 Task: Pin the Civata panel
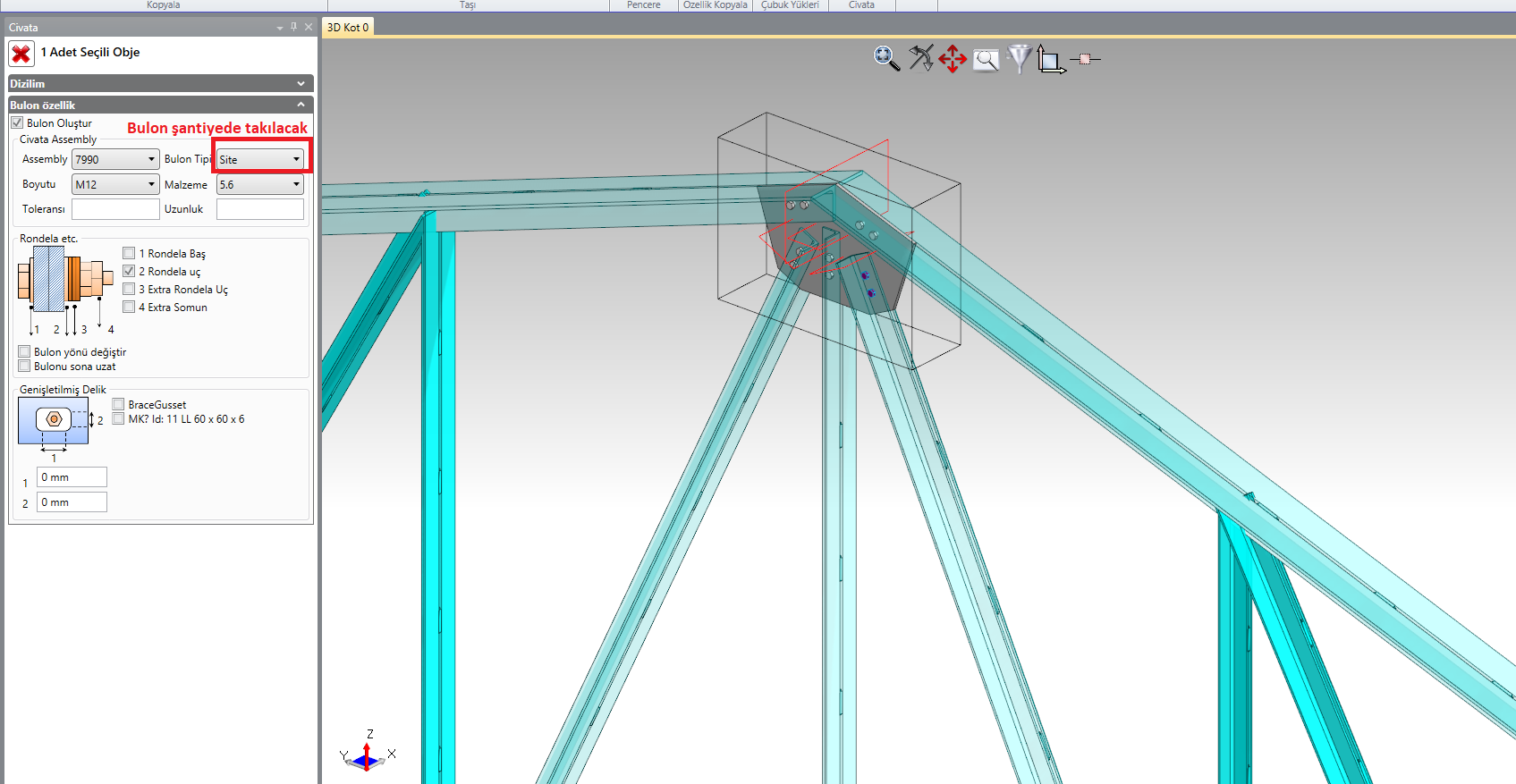293,27
